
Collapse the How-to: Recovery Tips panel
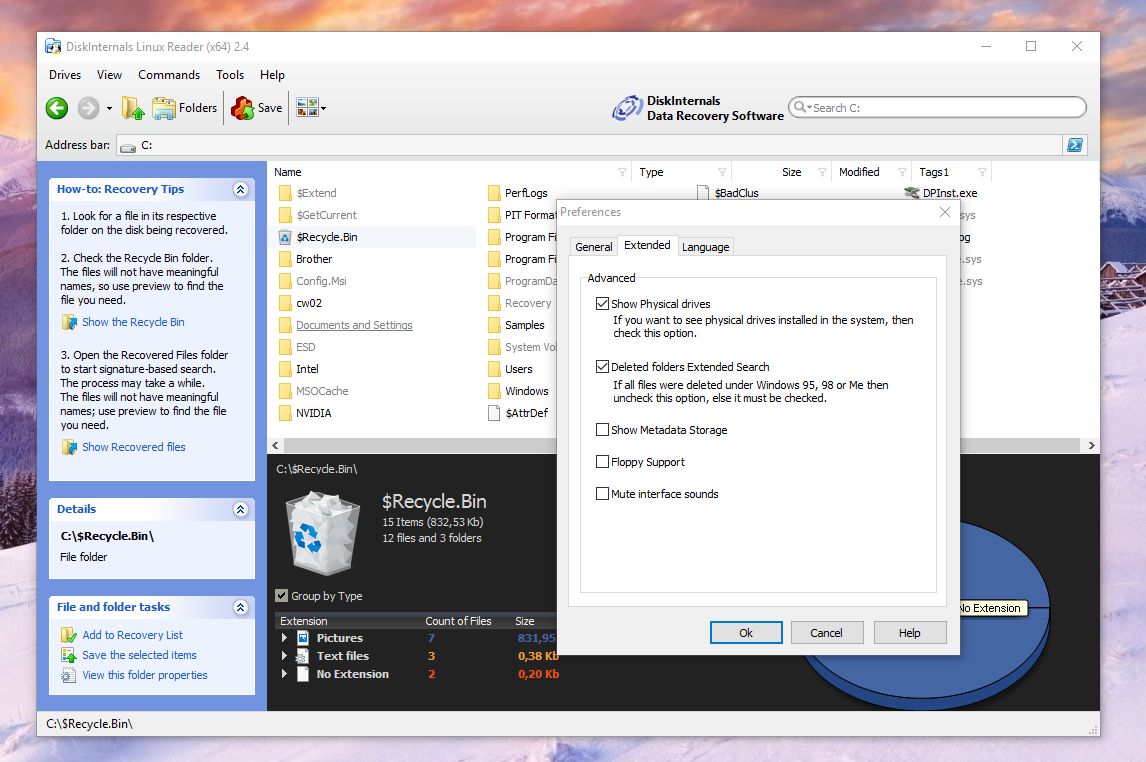pyautogui.click(x=240, y=189)
